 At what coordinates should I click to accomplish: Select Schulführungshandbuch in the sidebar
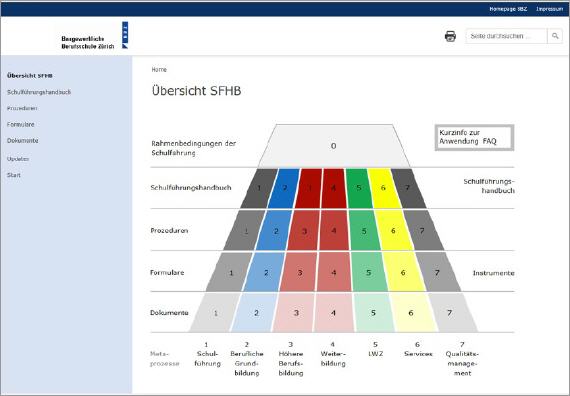(39, 92)
